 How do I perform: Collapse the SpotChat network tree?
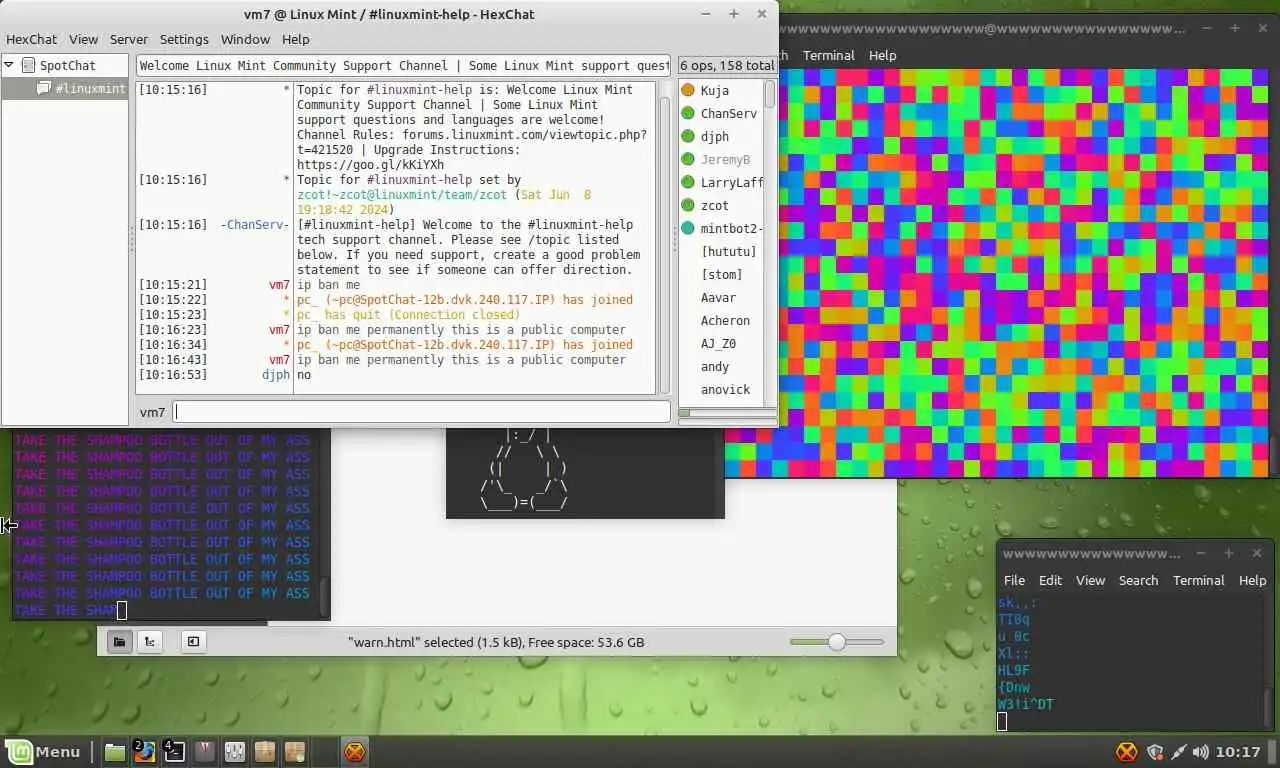[x=9, y=65]
